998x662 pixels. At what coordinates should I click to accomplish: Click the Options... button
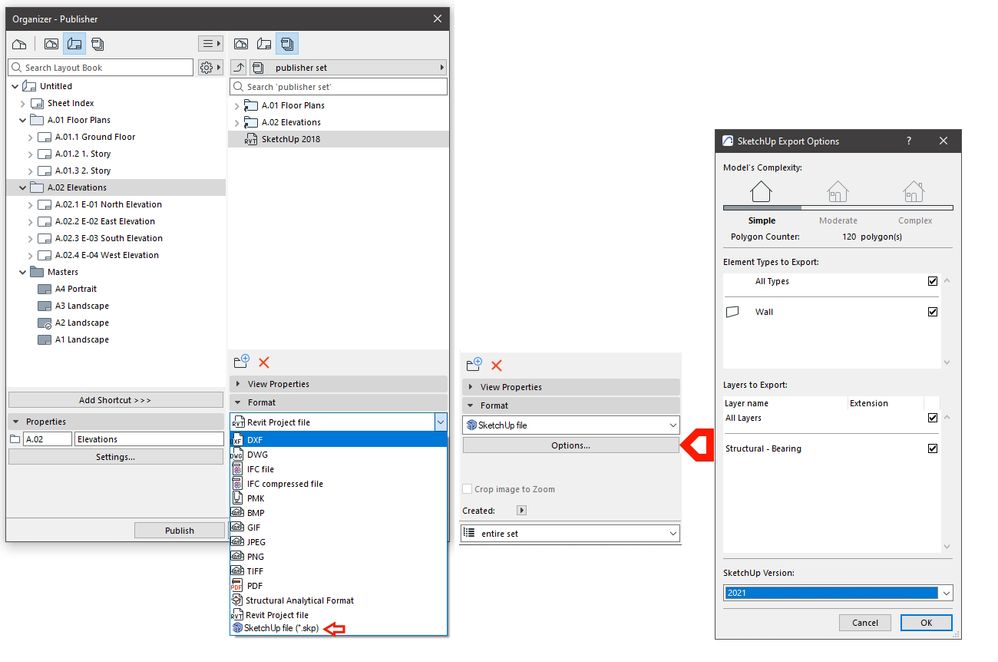pyautogui.click(x=571, y=446)
